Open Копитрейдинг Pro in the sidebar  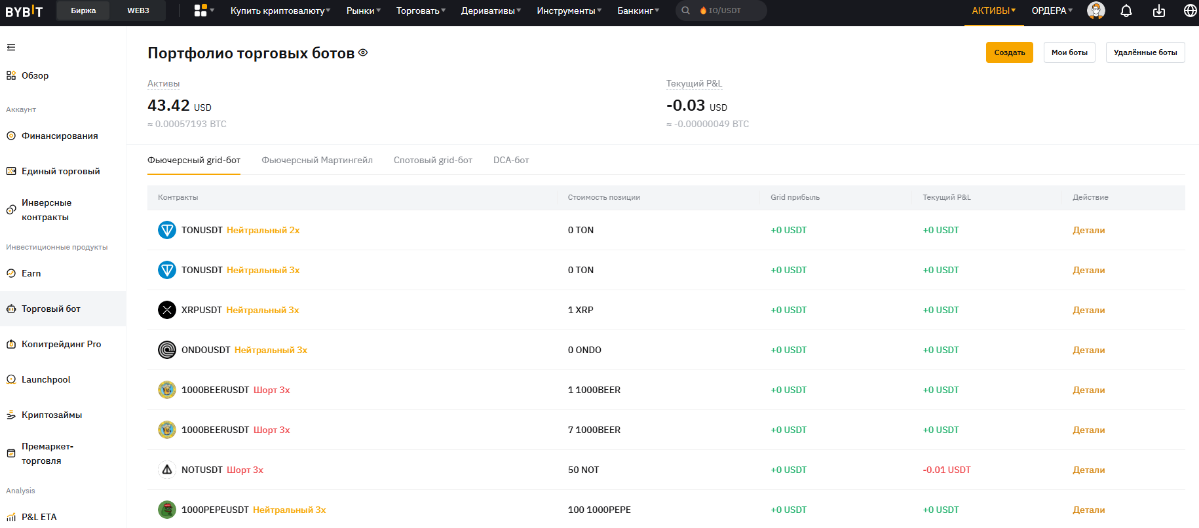(63, 344)
